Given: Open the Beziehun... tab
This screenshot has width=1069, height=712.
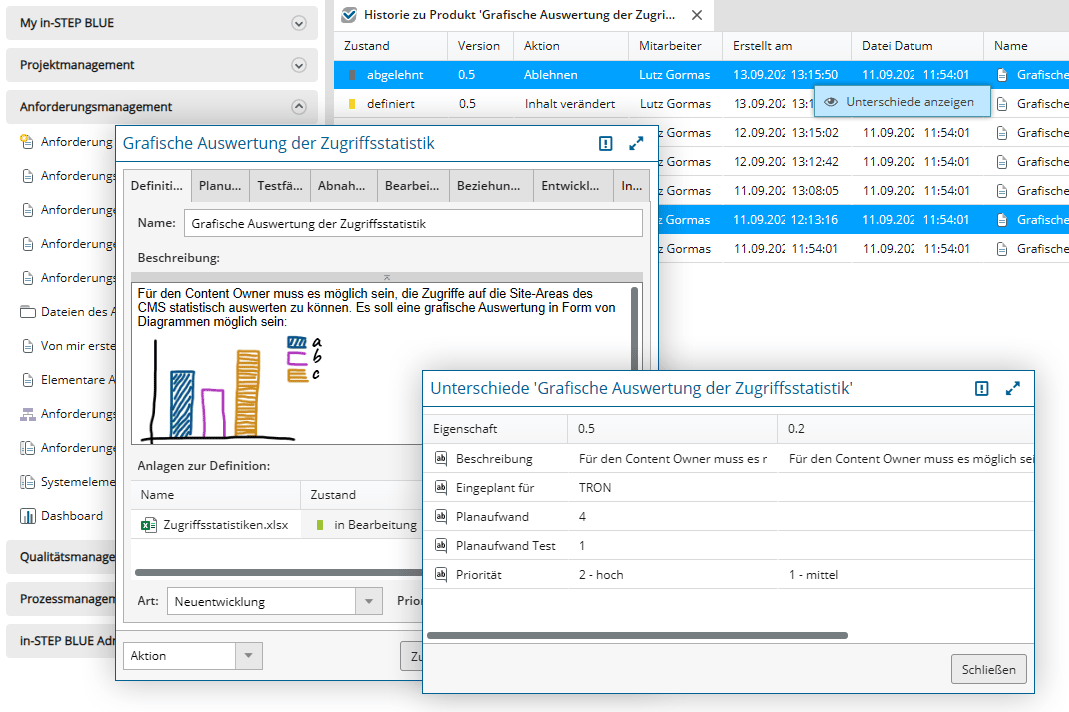Looking at the screenshot, I should coord(488,185).
